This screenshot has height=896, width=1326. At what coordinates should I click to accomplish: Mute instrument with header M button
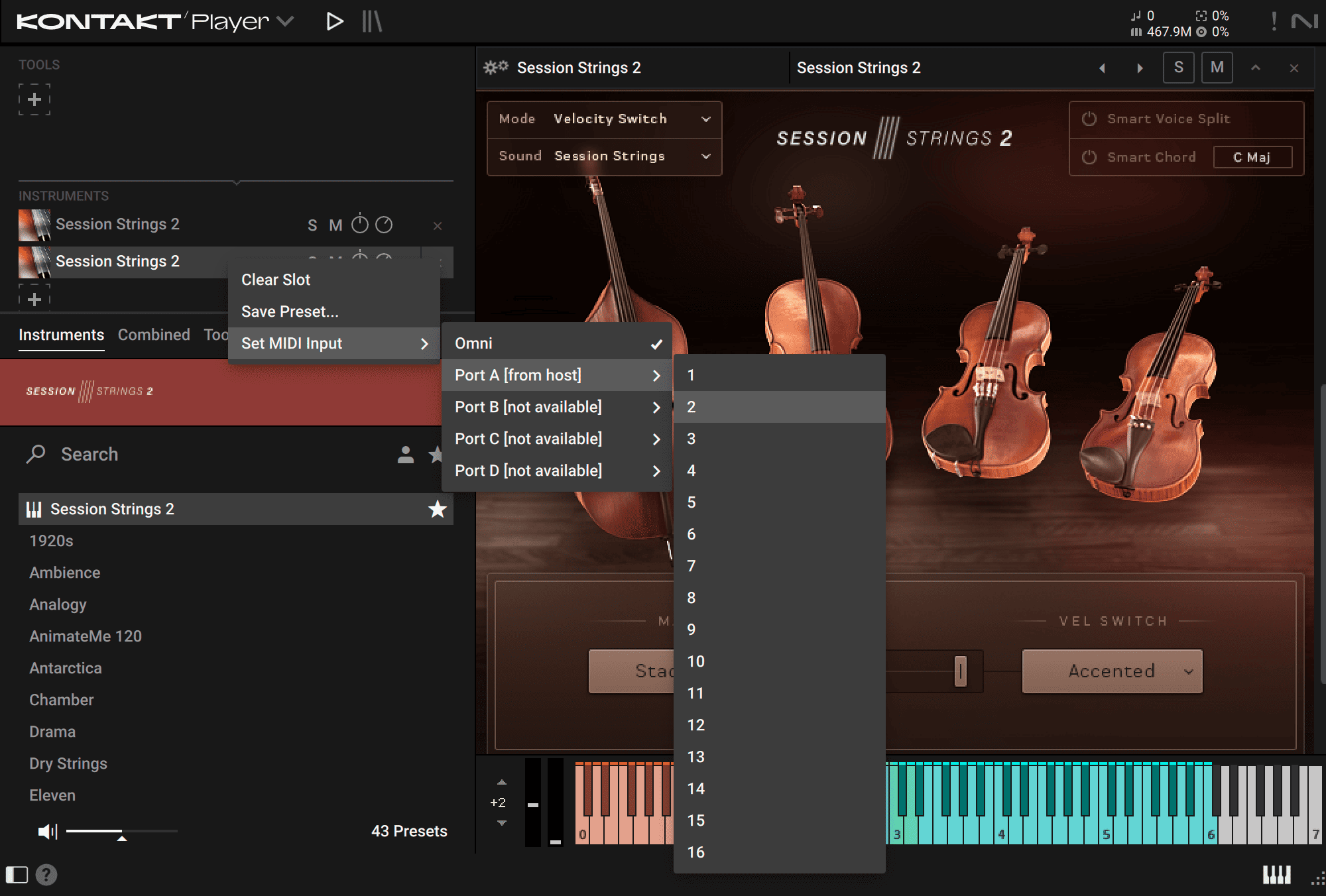tap(1217, 67)
